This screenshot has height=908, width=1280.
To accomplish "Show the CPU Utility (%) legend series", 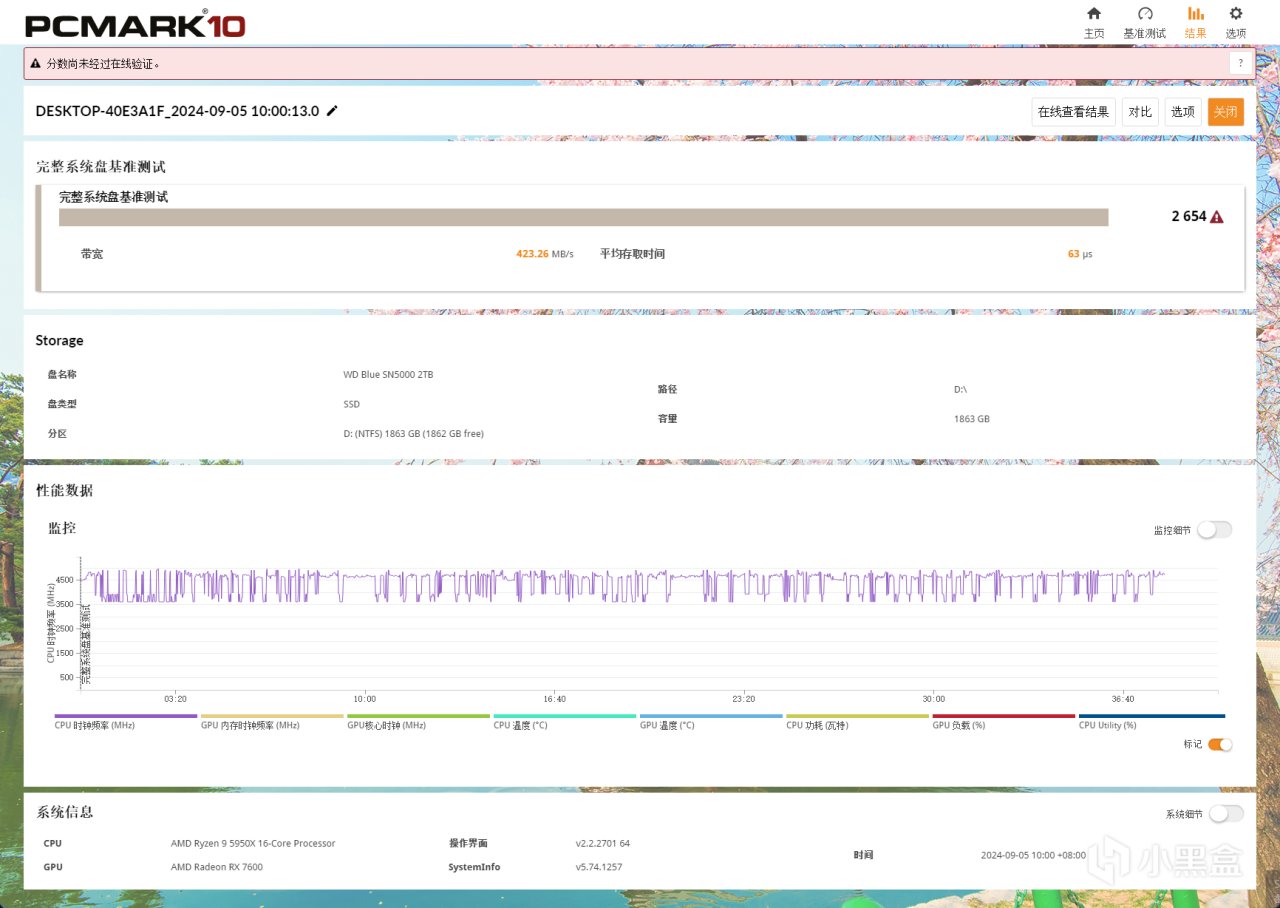I will pyautogui.click(x=1151, y=721).
